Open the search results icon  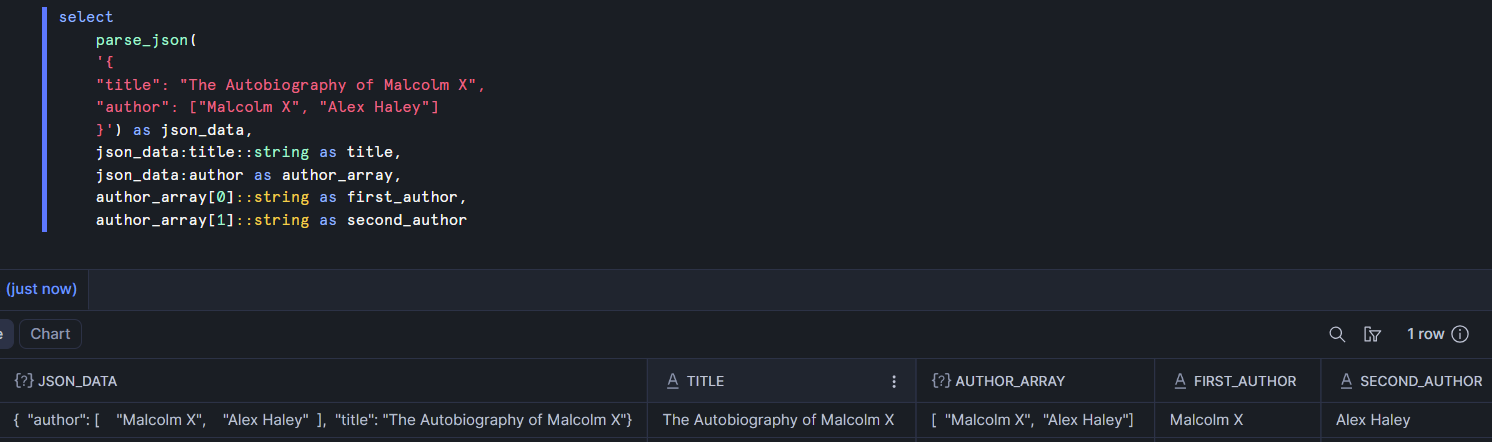(x=1337, y=334)
